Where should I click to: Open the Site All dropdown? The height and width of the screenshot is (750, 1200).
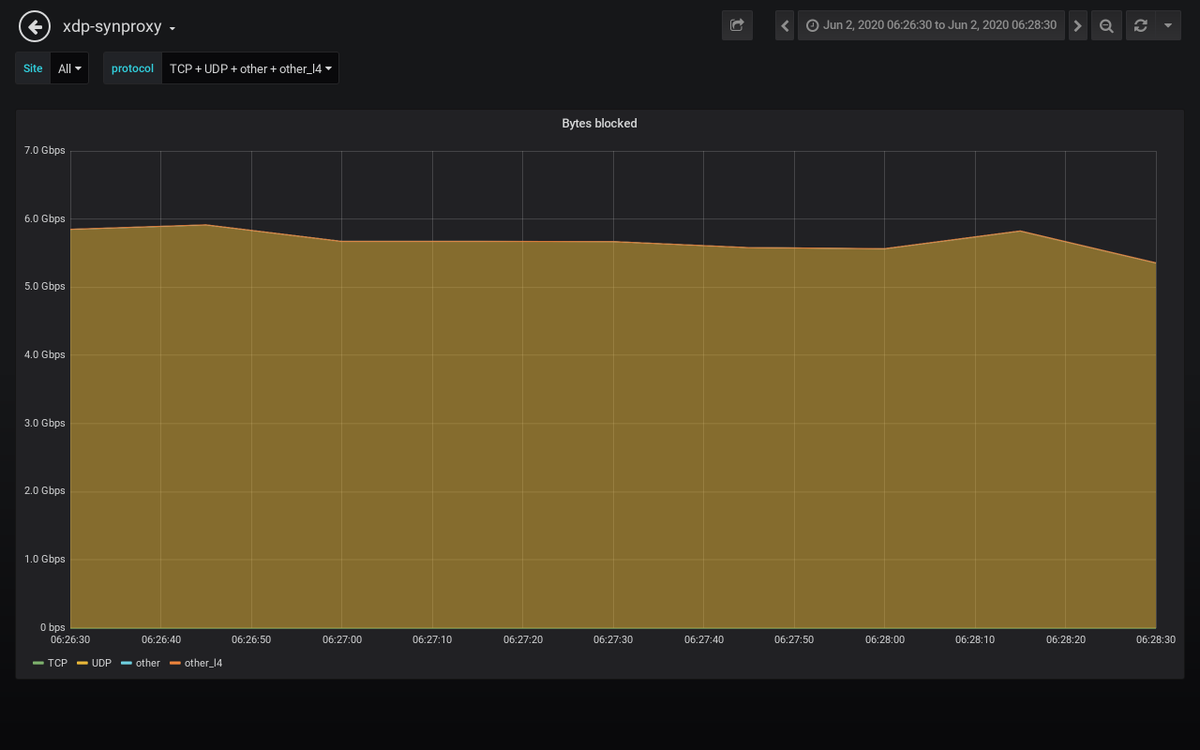69,68
